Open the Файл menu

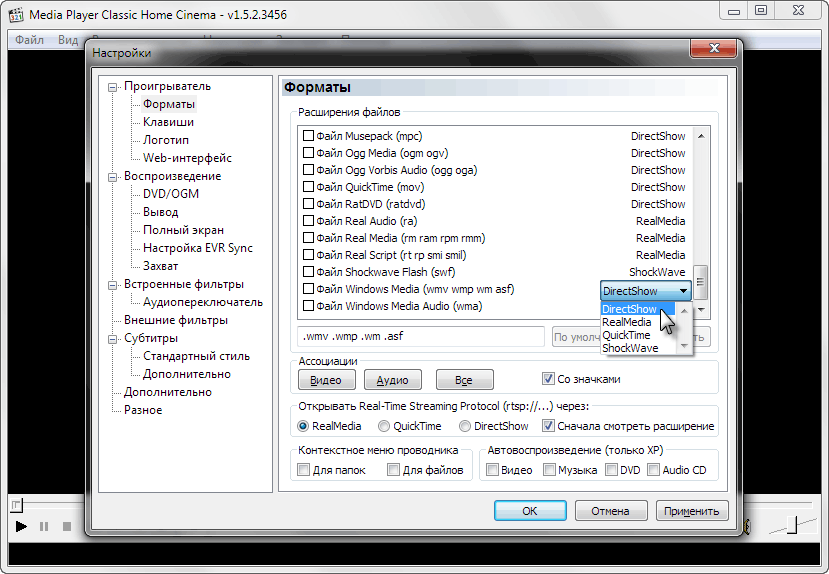click(30, 40)
